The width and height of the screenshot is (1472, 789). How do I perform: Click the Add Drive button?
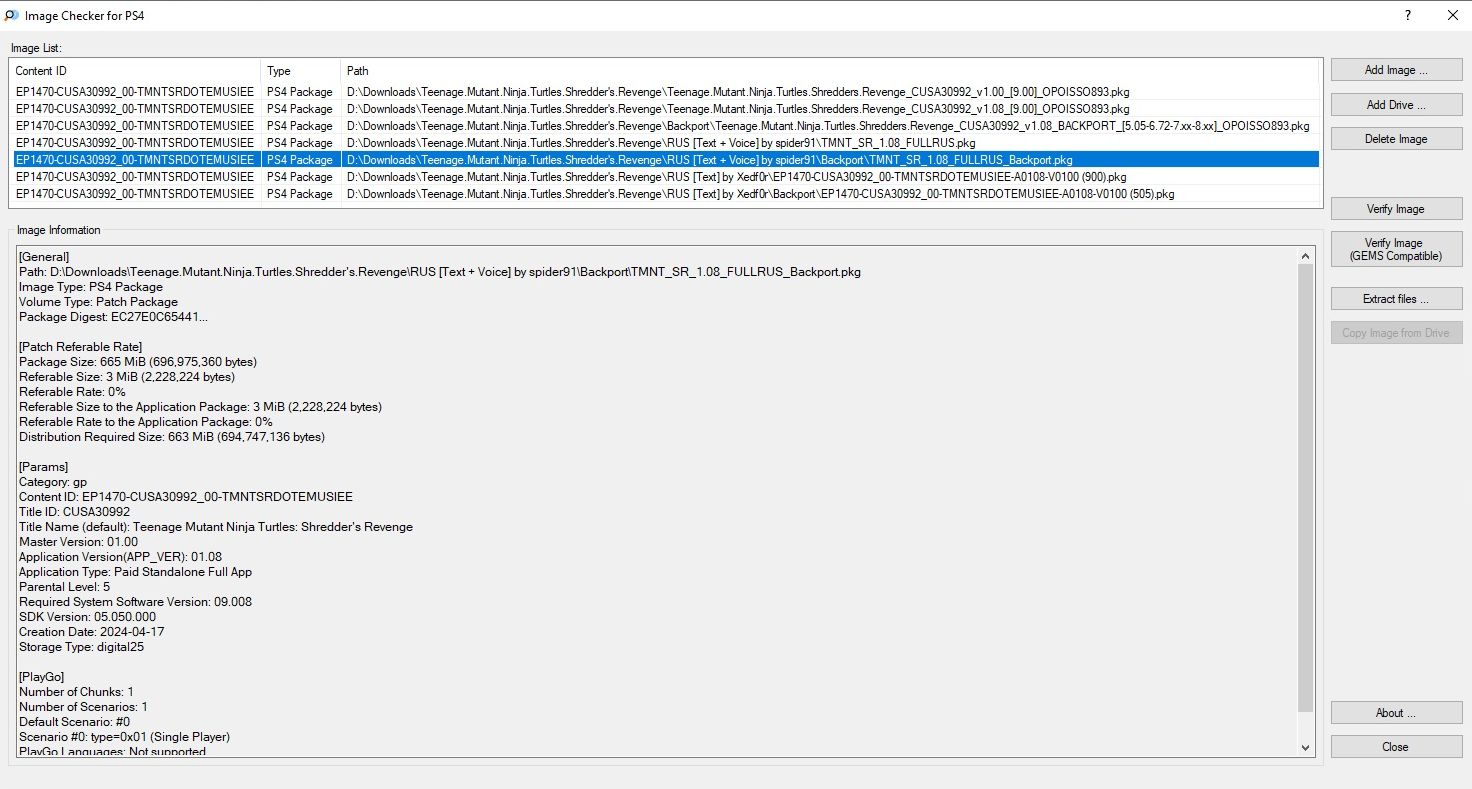(1396, 105)
